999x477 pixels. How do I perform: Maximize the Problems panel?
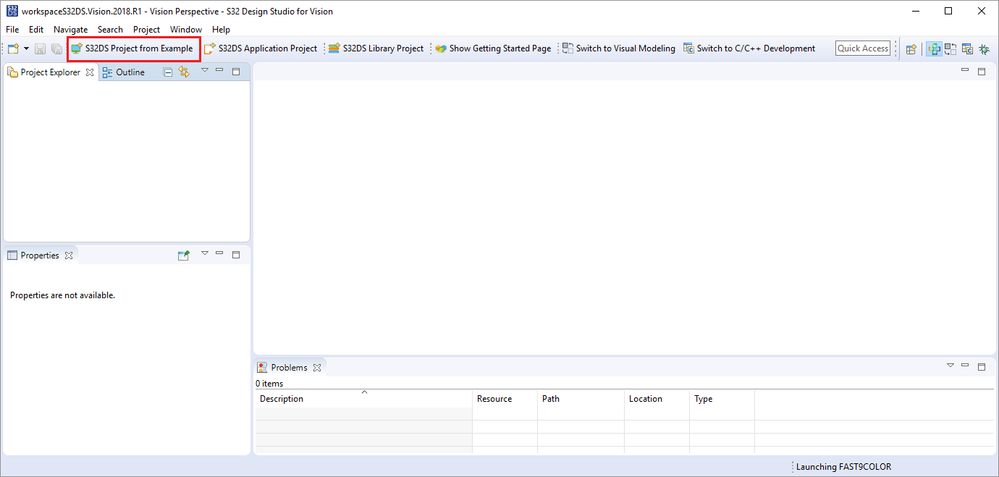[982, 367]
